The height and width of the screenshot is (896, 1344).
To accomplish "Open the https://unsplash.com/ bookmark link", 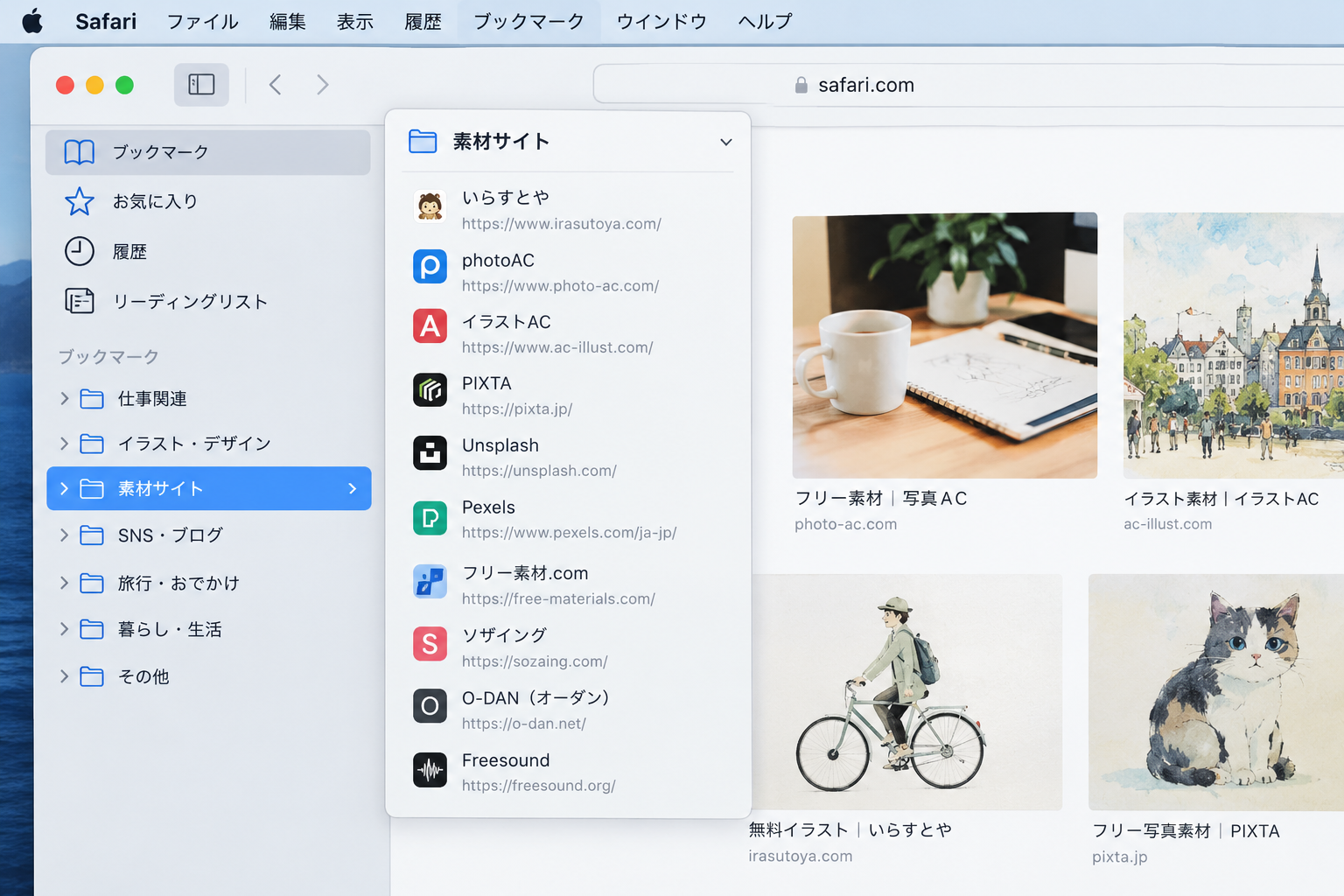I will (x=539, y=471).
